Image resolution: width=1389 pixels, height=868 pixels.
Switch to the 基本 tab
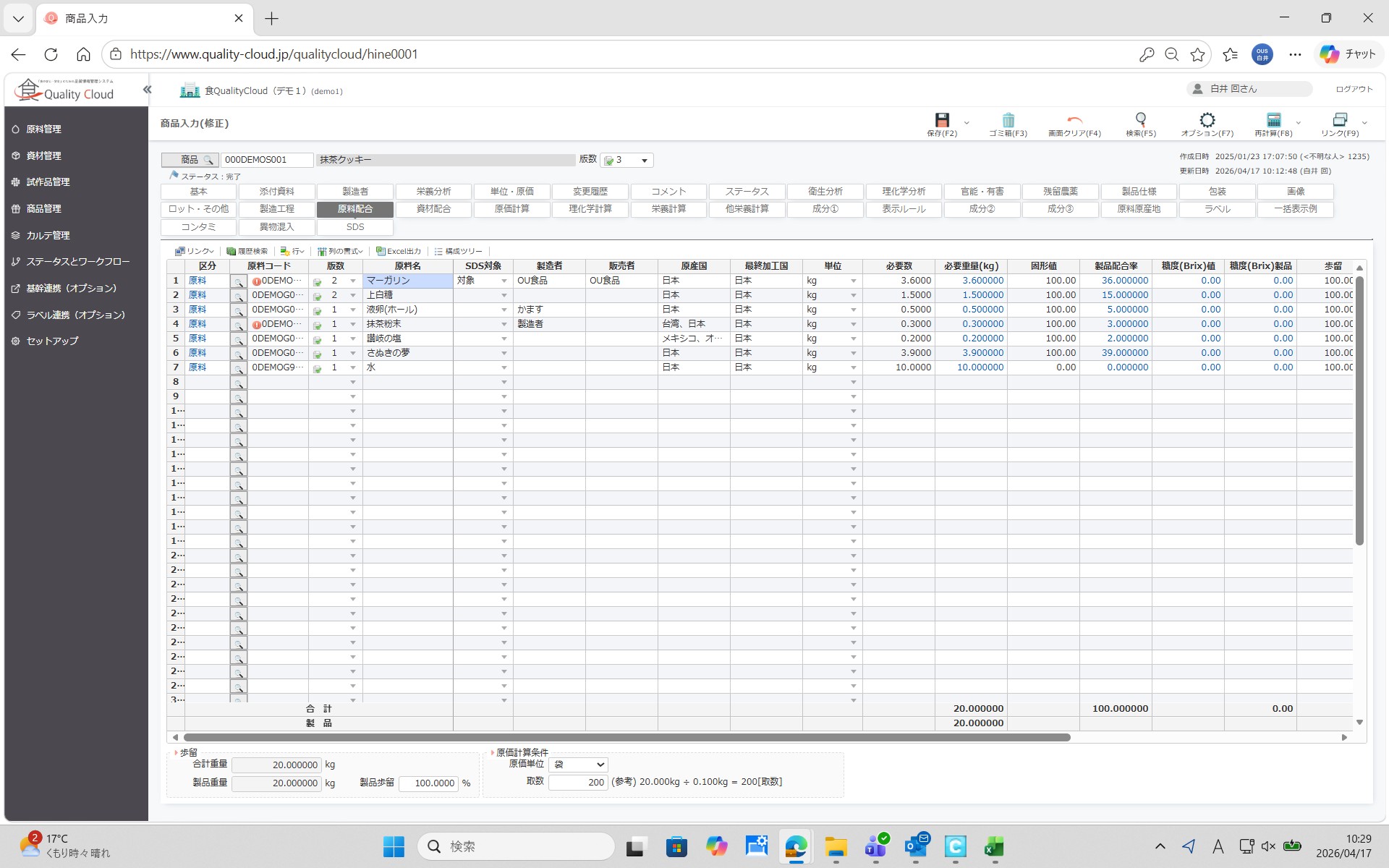198,192
